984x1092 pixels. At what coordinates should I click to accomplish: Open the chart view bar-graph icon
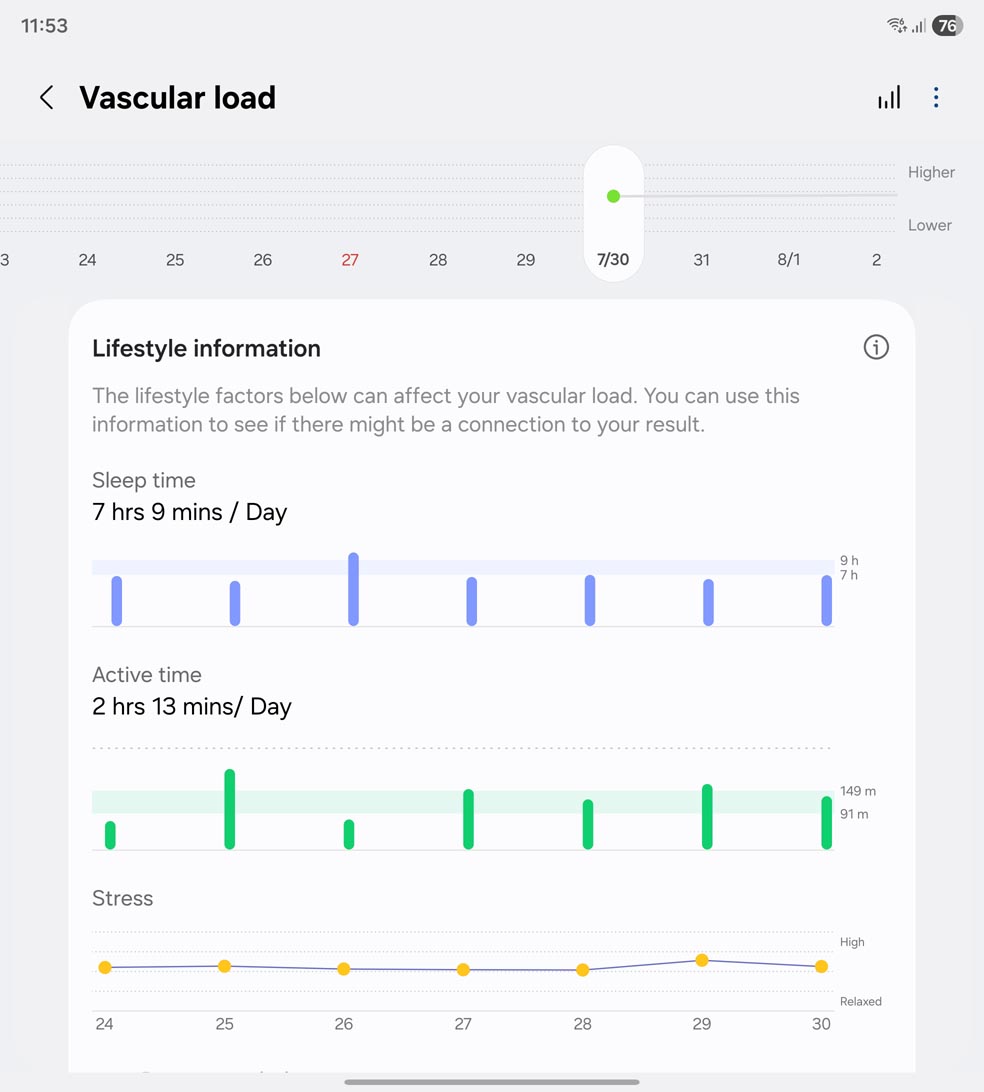(889, 97)
